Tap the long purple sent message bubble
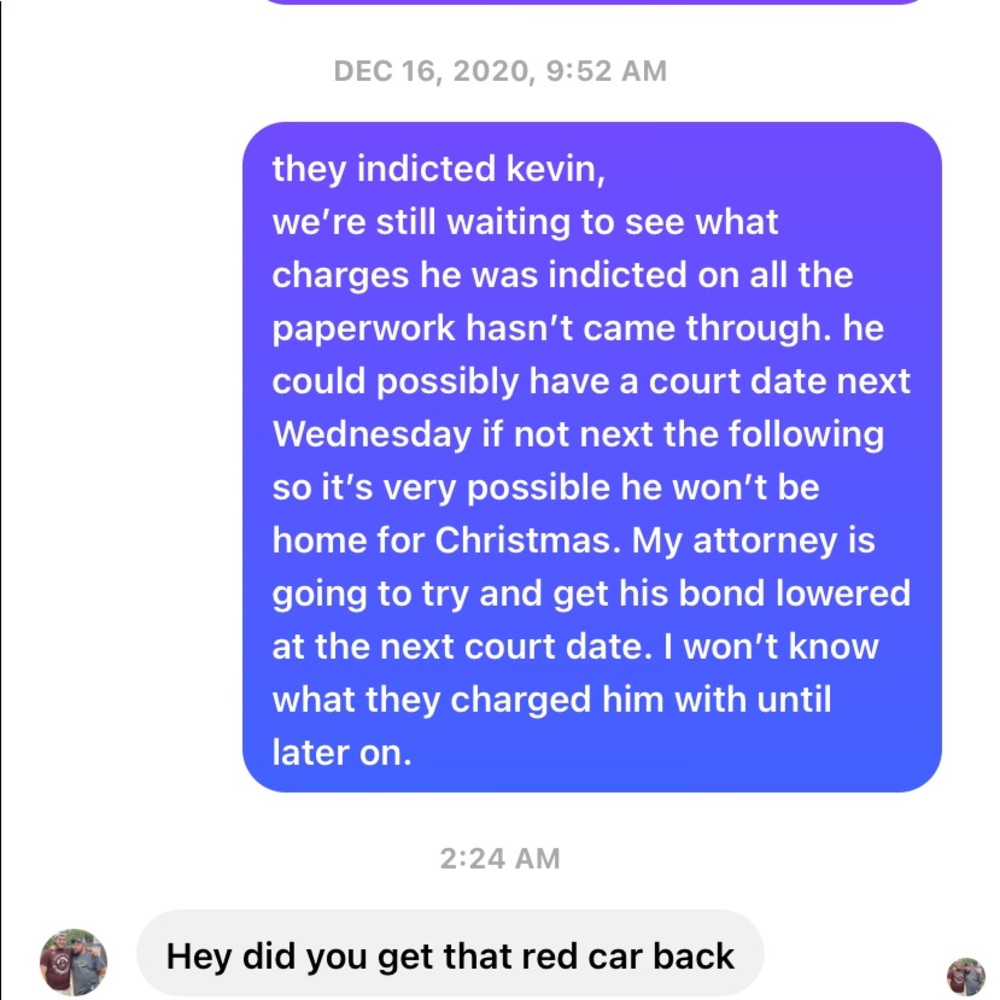Screen dimensions: 1000x1000 (592, 457)
